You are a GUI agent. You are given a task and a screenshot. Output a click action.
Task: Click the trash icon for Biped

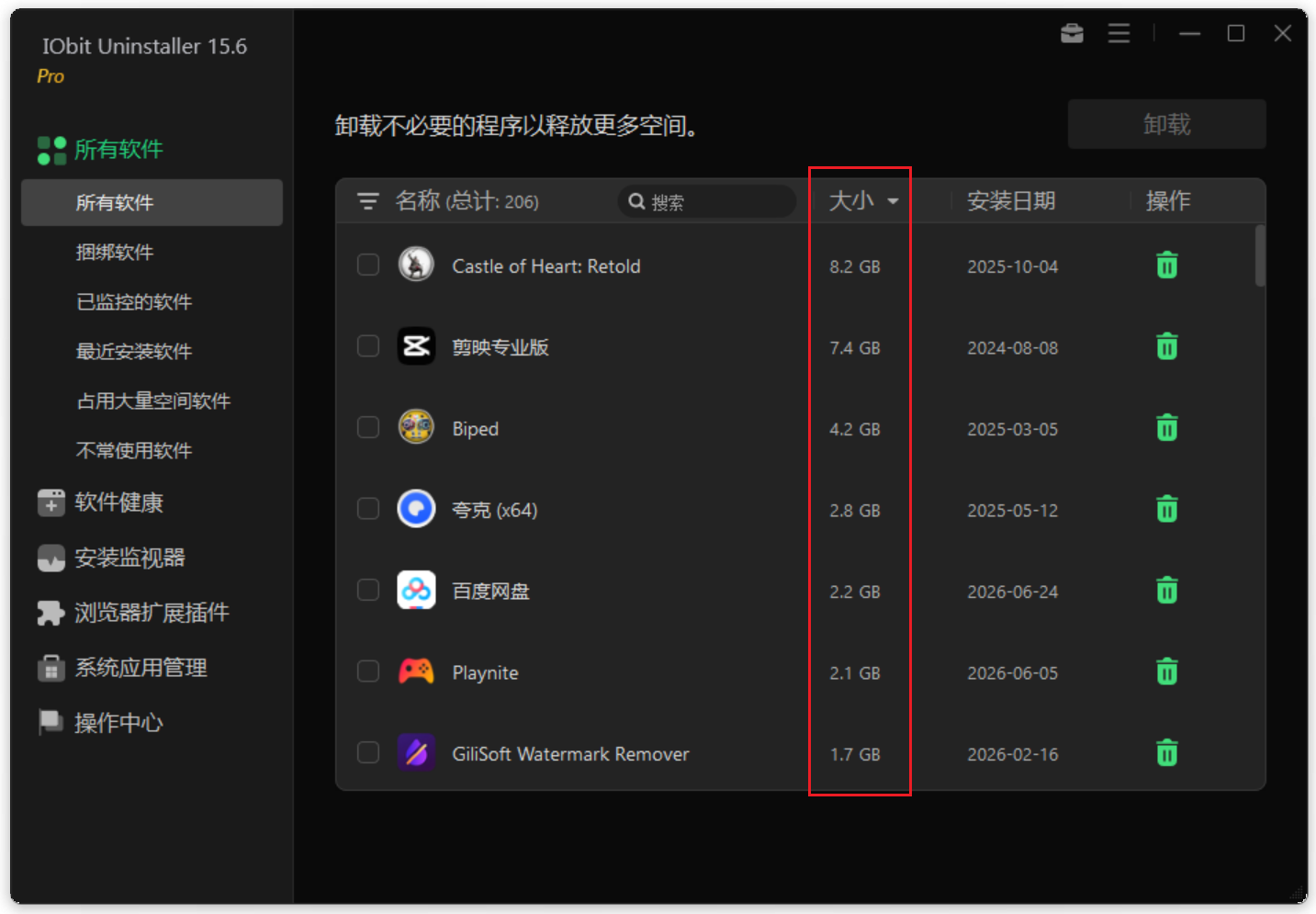pos(1166,428)
